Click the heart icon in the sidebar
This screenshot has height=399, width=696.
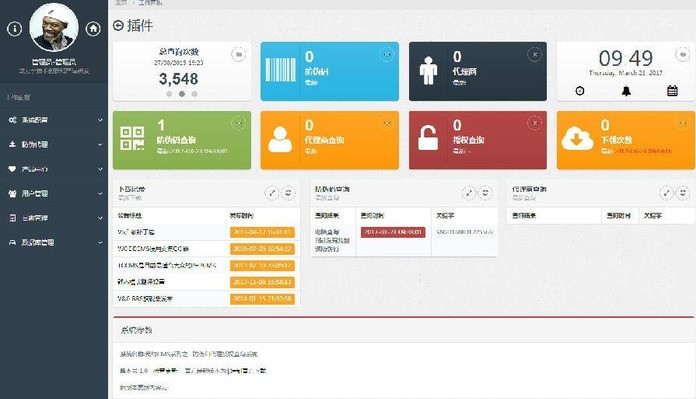(12, 169)
